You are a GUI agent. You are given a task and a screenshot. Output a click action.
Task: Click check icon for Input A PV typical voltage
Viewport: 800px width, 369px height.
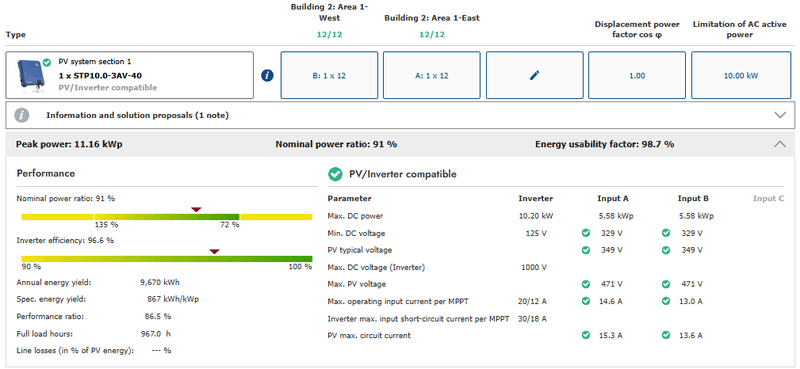click(x=586, y=250)
